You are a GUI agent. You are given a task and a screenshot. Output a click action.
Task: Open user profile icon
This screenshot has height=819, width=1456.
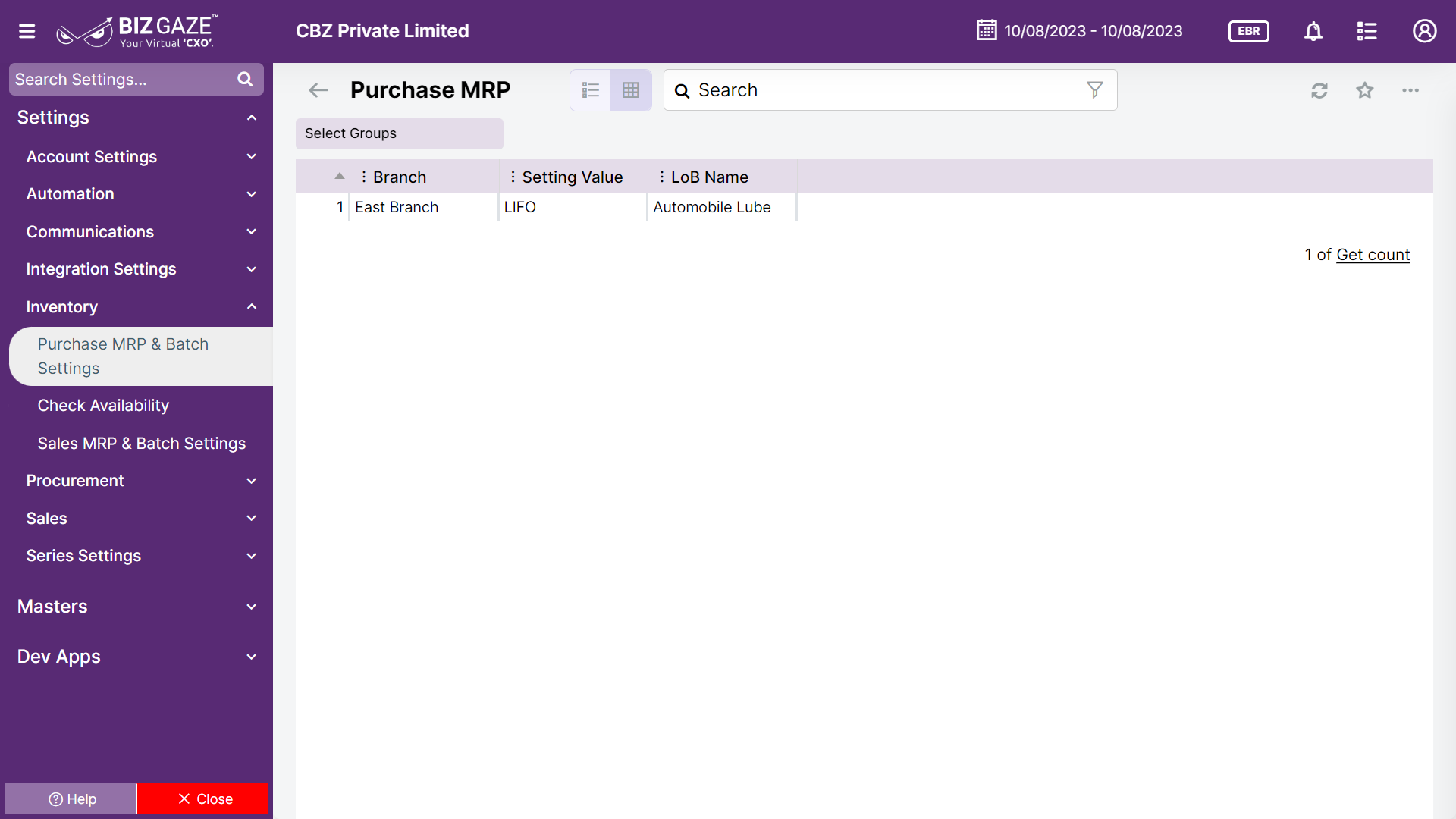[1424, 31]
